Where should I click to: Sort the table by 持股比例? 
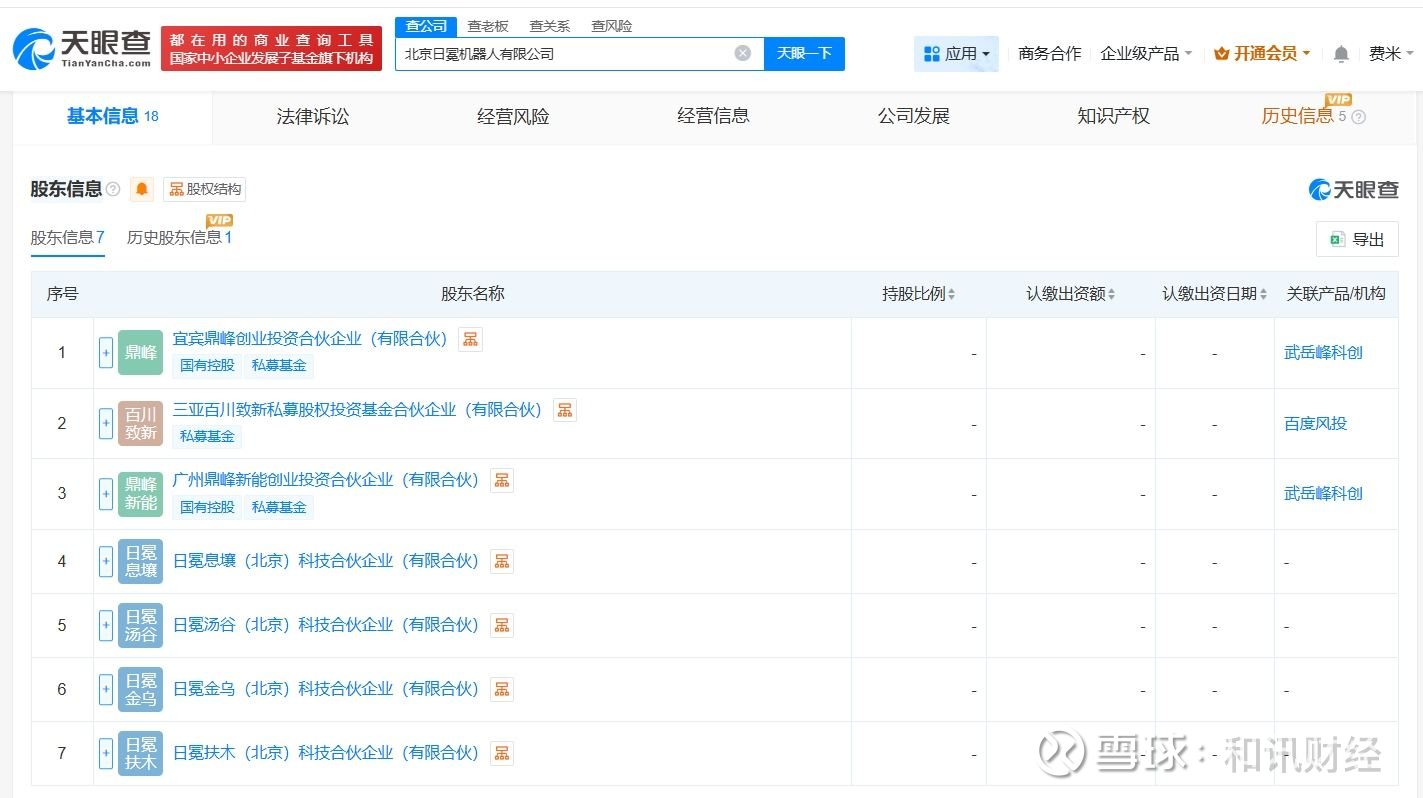pyautogui.click(x=918, y=294)
